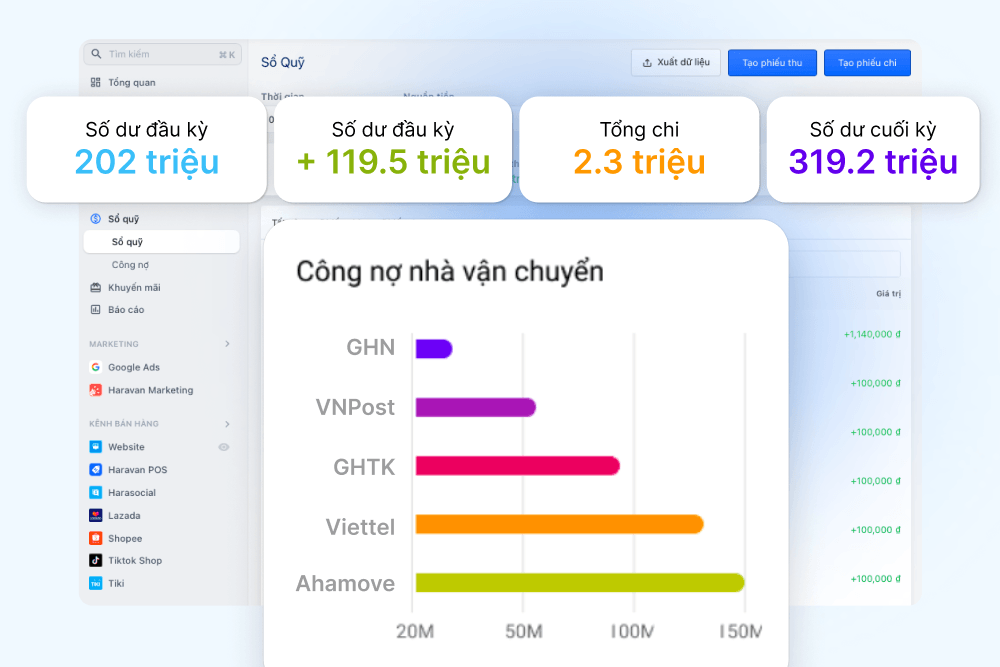The width and height of the screenshot is (1000, 667).
Task: Click the Tiki icon
Action: pos(96,583)
